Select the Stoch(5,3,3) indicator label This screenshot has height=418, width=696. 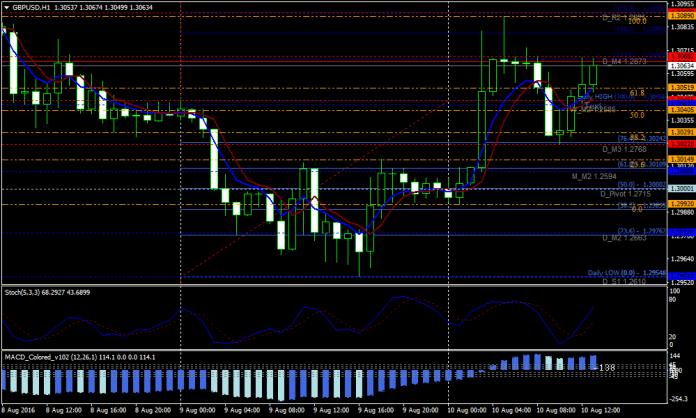click(x=22, y=291)
